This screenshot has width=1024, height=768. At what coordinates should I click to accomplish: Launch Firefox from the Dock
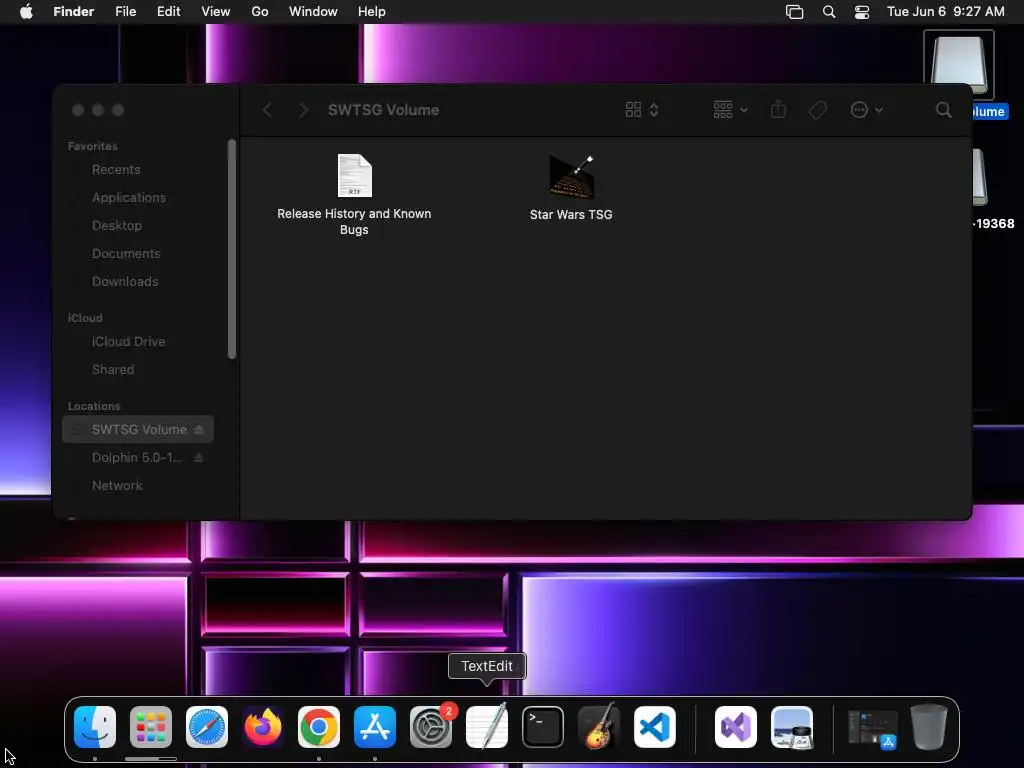263,727
